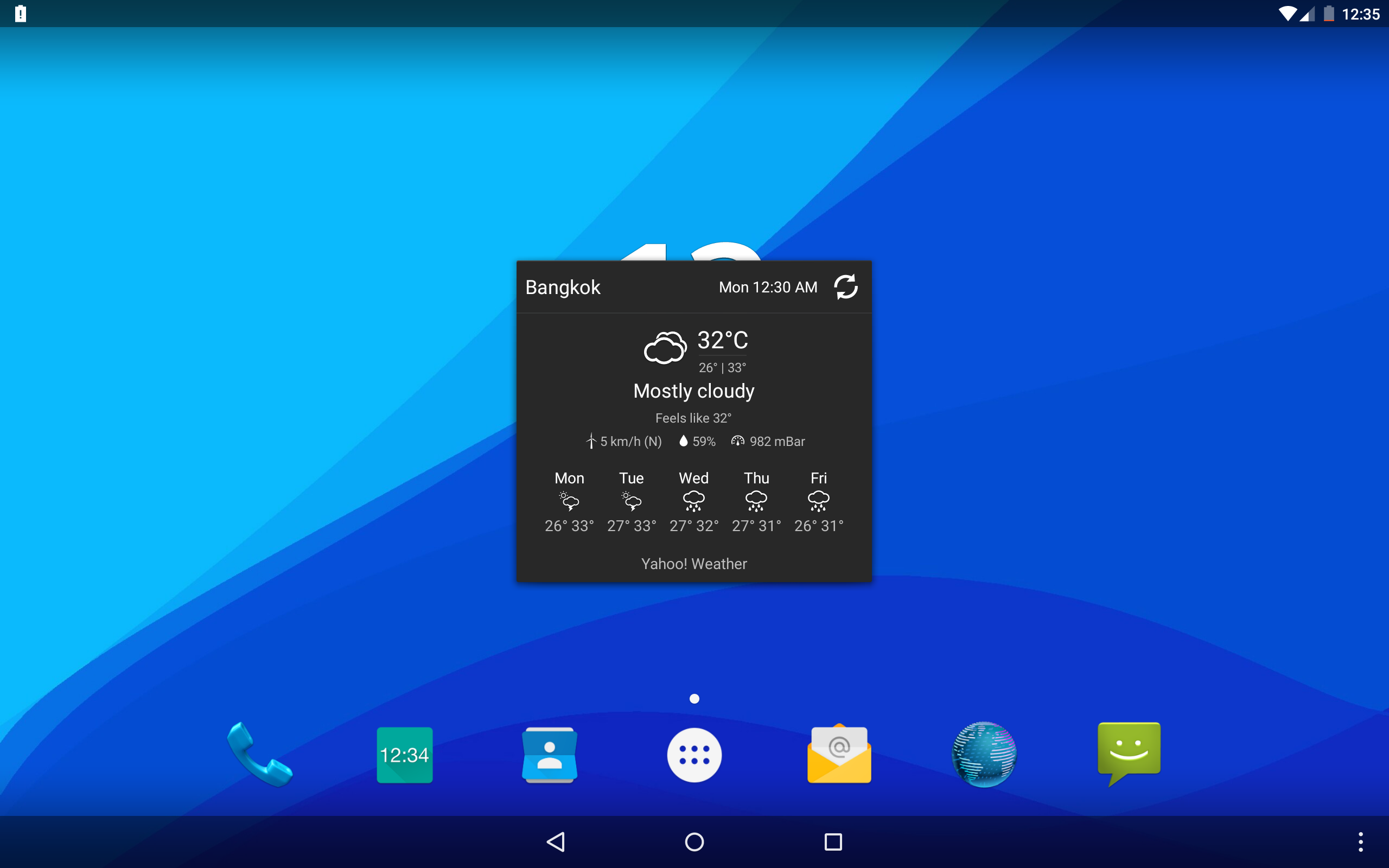The height and width of the screenshot is (868, 1389).
Task: Select the Wed forecast column
Action: click(x=694, y=501)
